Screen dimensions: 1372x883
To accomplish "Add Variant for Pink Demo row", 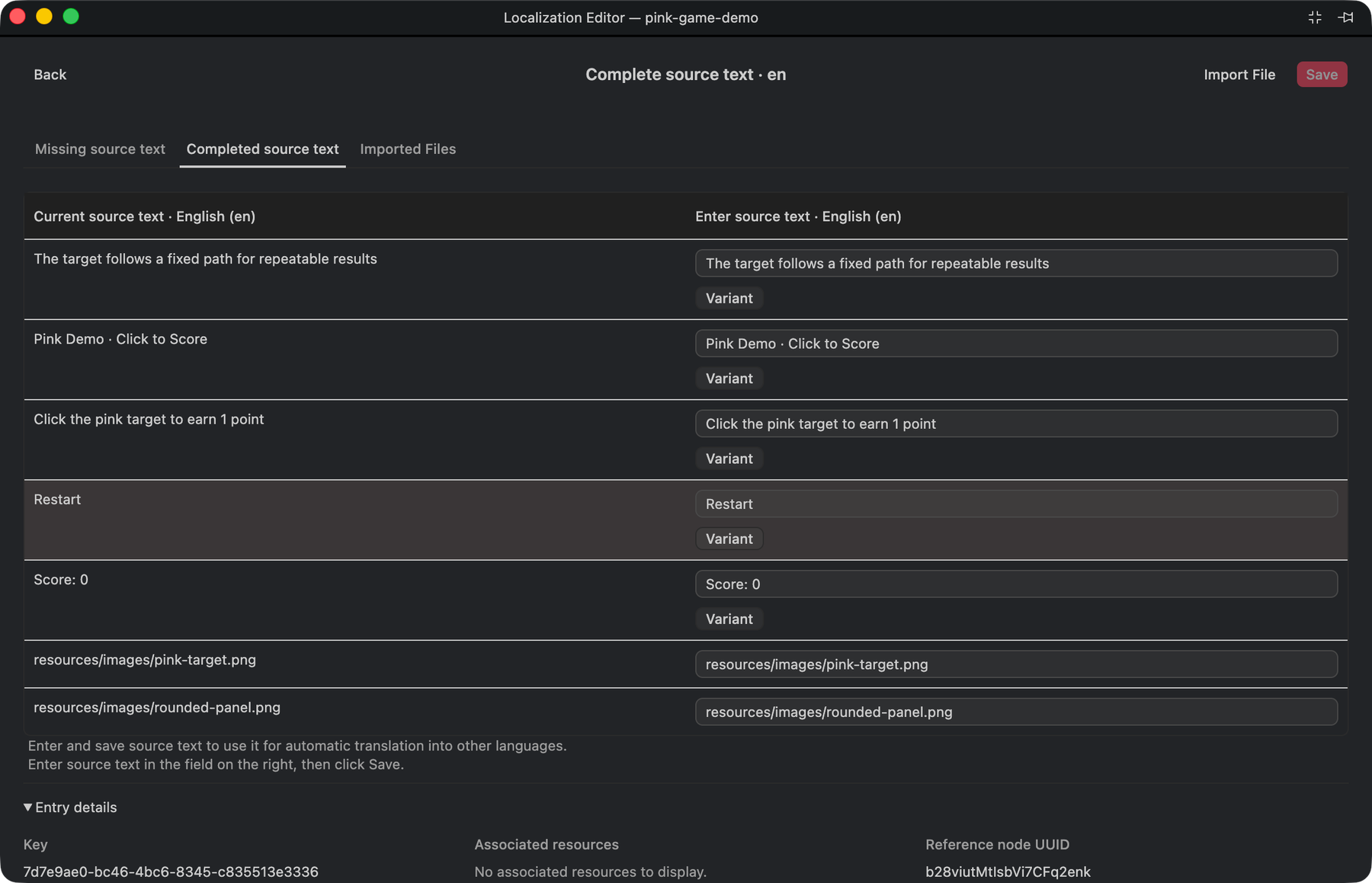I will (x=729, y=379).
